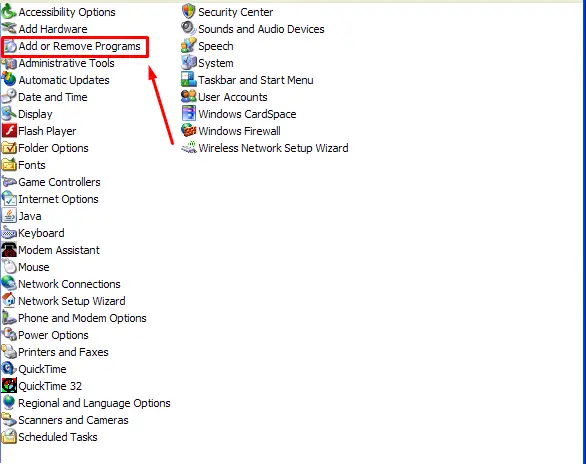The height and width of the screenshot is (464, 586).
Task: Click the Sounds and Audio Devices icon
Action: (189, 28)
